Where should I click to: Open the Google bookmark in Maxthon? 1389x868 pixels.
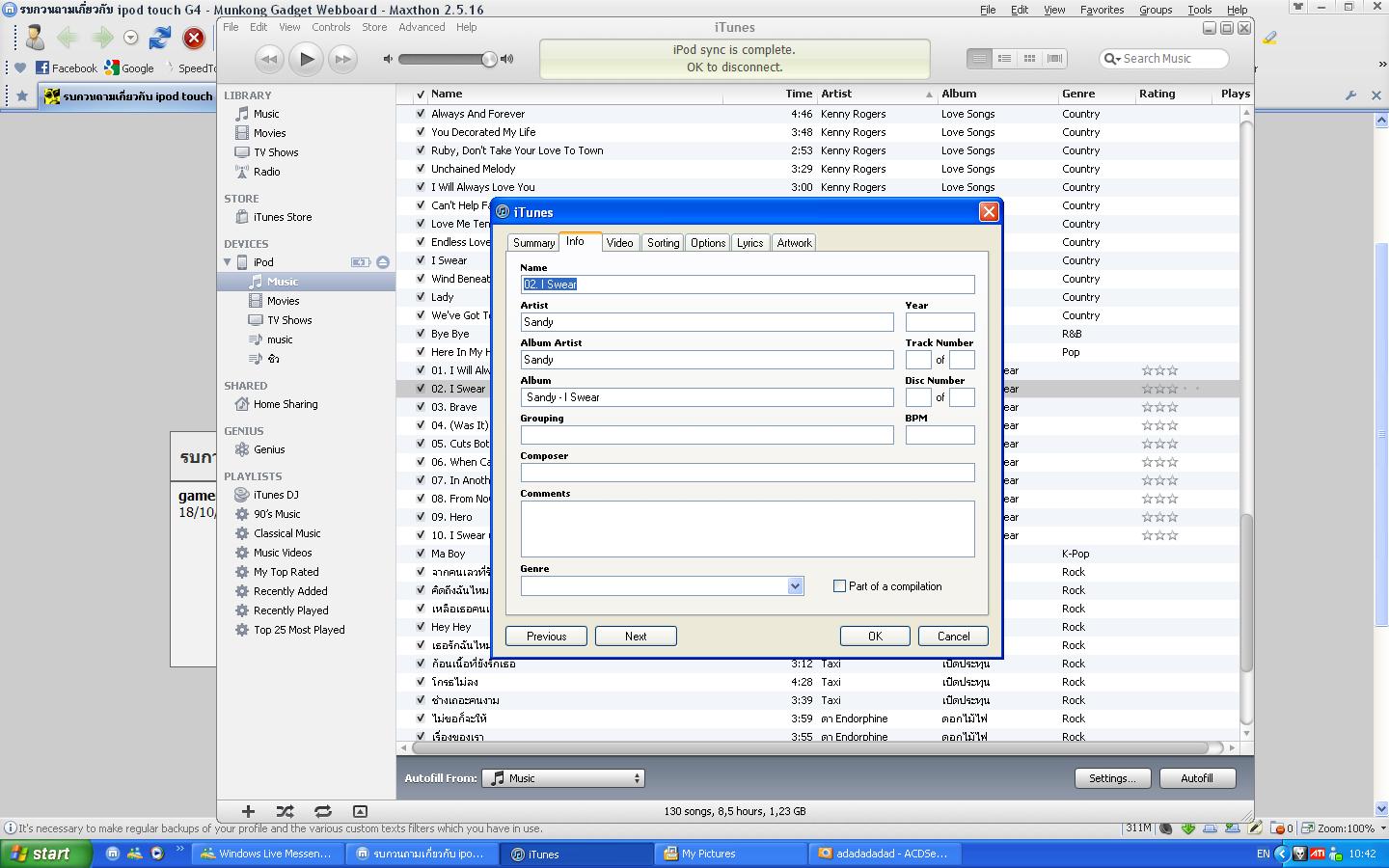[129, 68]
